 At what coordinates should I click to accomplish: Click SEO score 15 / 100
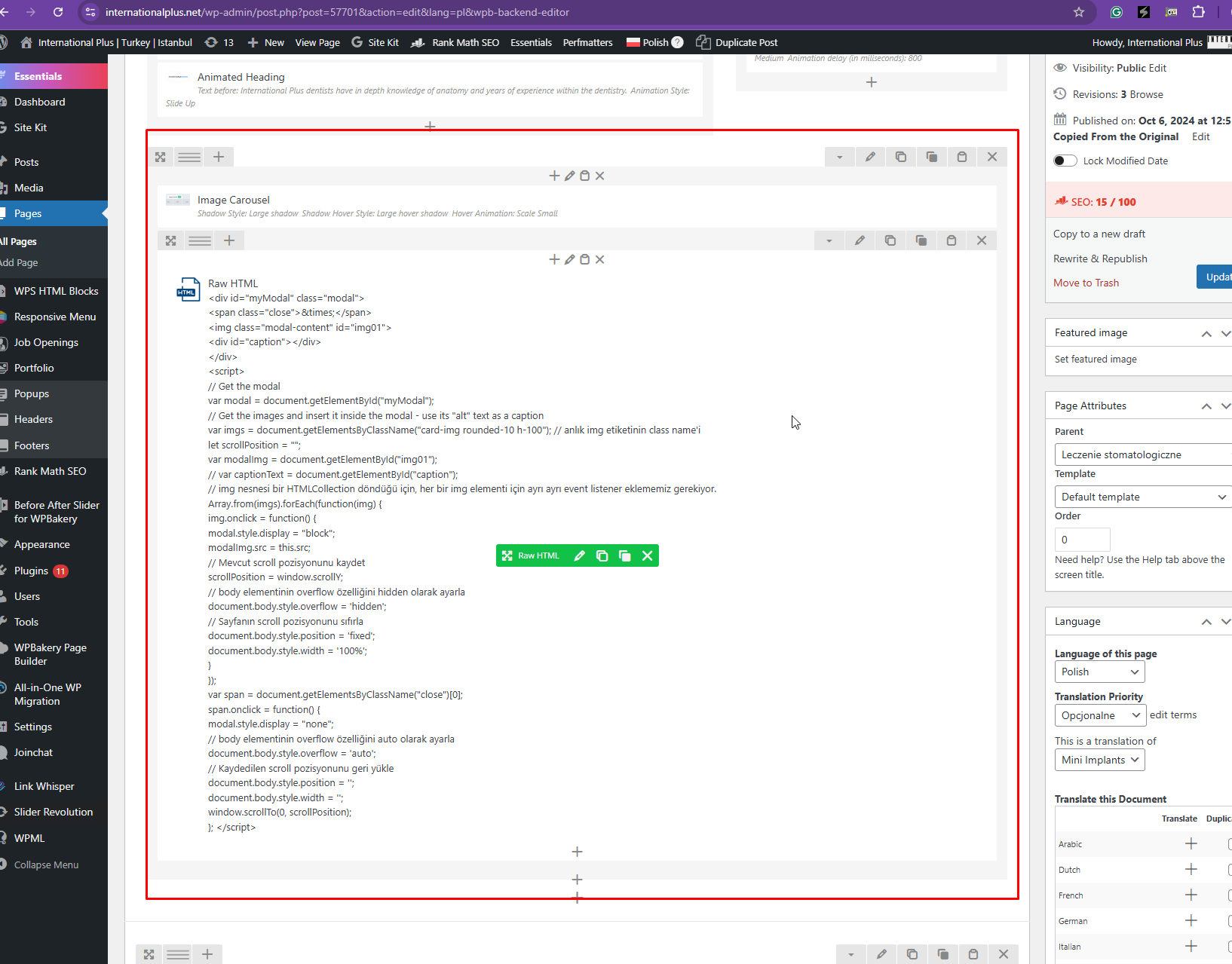coord(1103,202)
